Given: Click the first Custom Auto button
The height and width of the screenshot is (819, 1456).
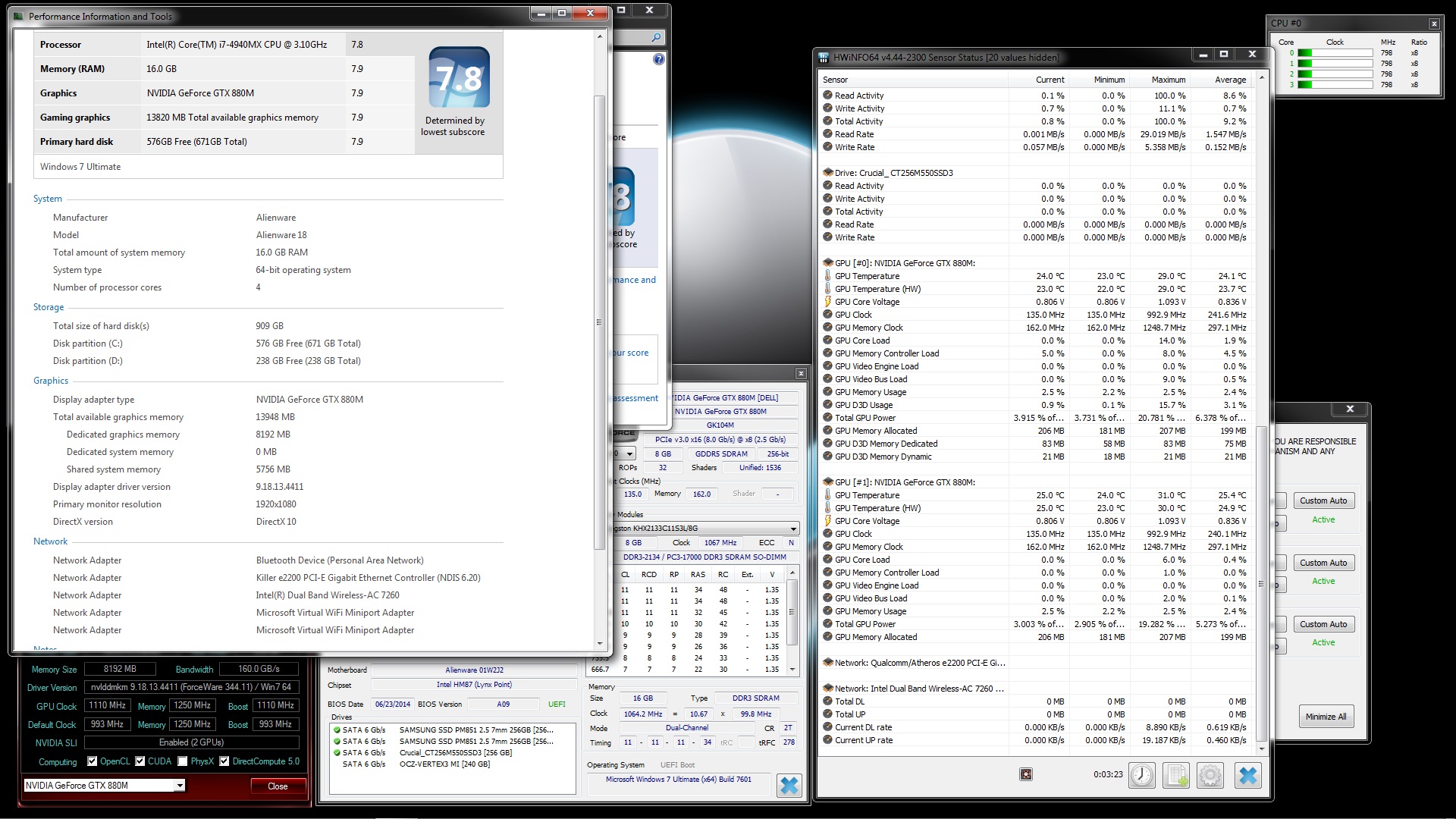Looking at the screenshot, I should 1323,500.
